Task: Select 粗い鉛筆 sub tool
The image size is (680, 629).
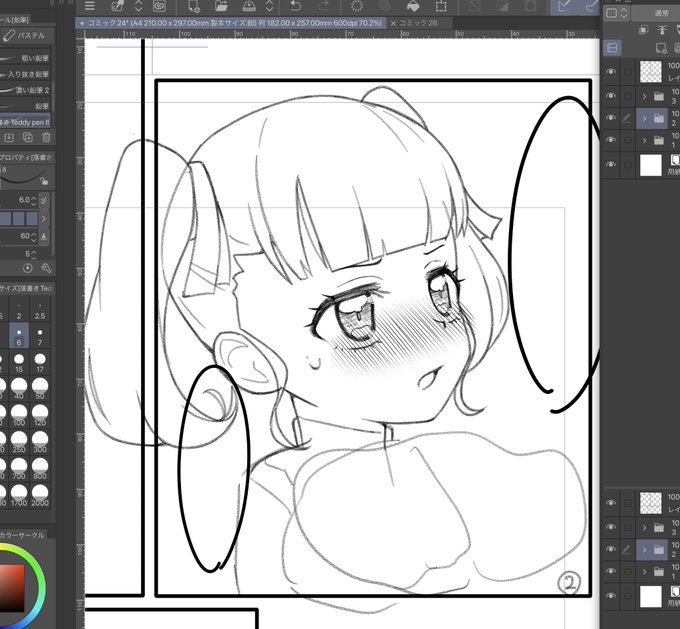Action: 25,58
